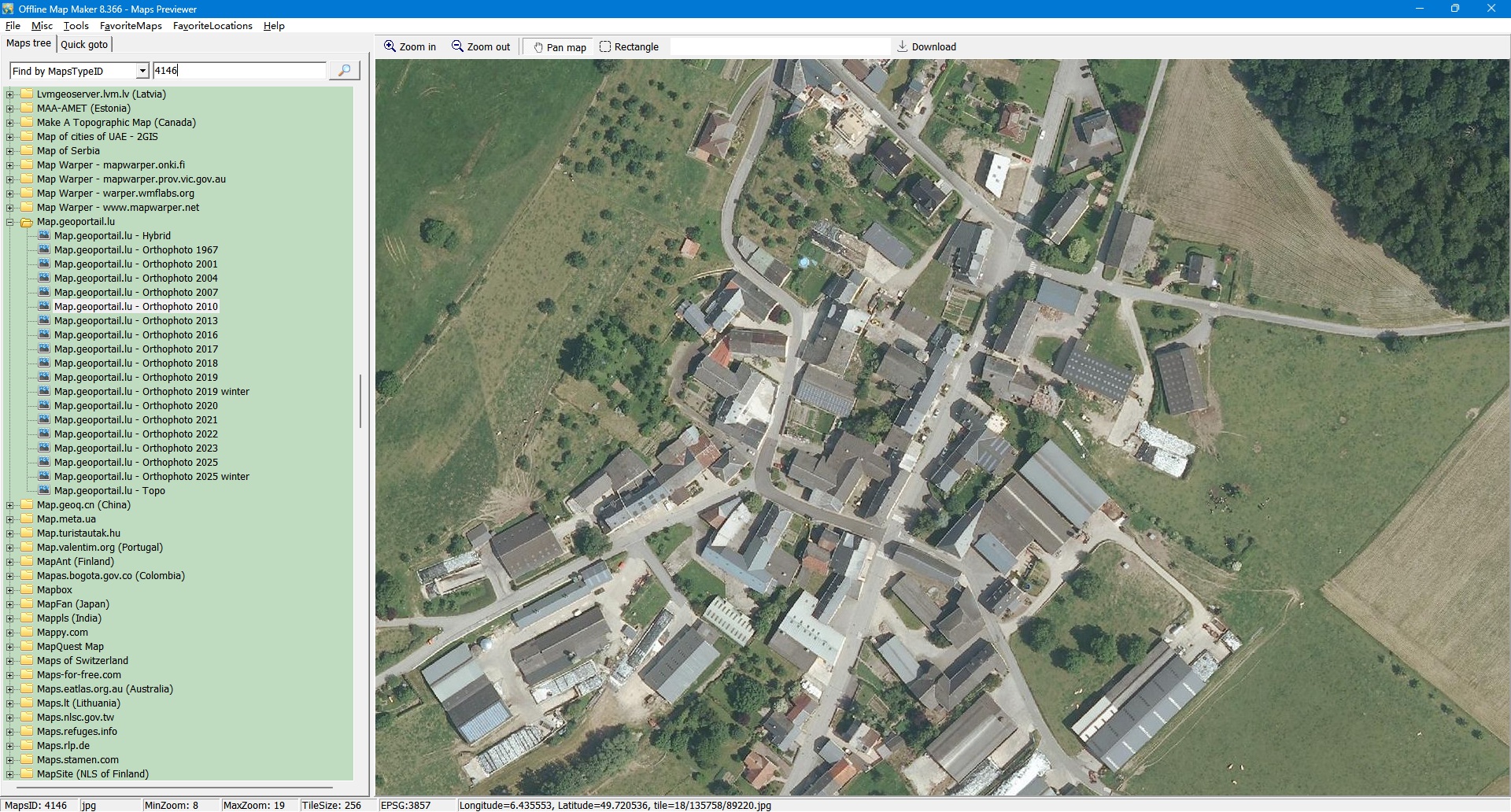1511x812 pixels.
Task: Select Map.geoportail.lu Hybrid layer
Action: 112,236
